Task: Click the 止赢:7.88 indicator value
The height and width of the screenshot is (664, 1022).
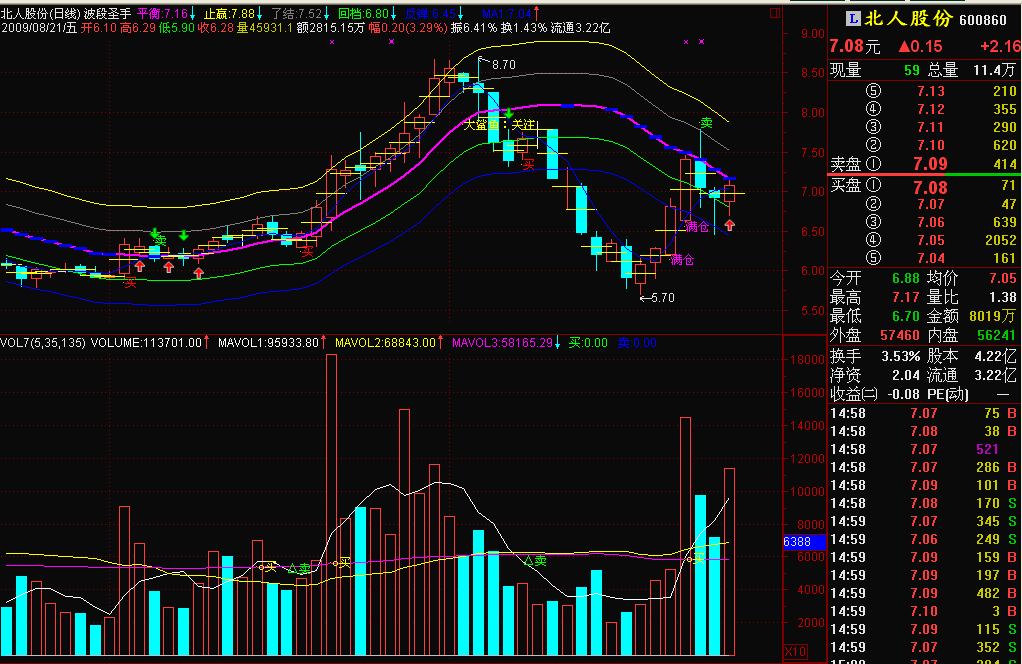Action: [229, 14]
